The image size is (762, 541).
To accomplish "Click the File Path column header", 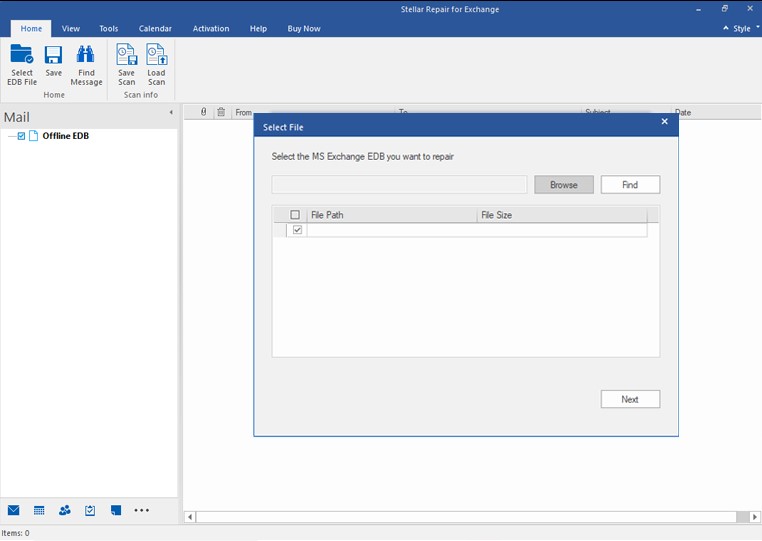I will tap(392, 215).
